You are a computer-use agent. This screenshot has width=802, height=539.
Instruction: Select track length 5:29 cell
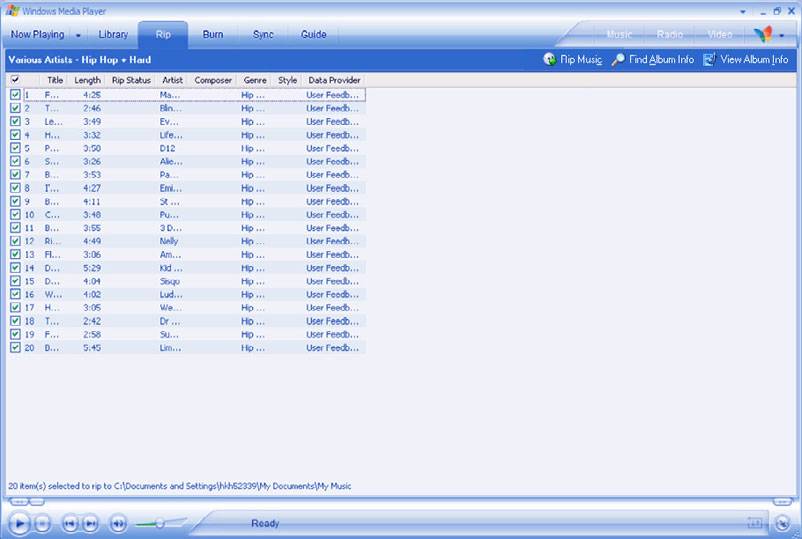[x=92, y=267]
